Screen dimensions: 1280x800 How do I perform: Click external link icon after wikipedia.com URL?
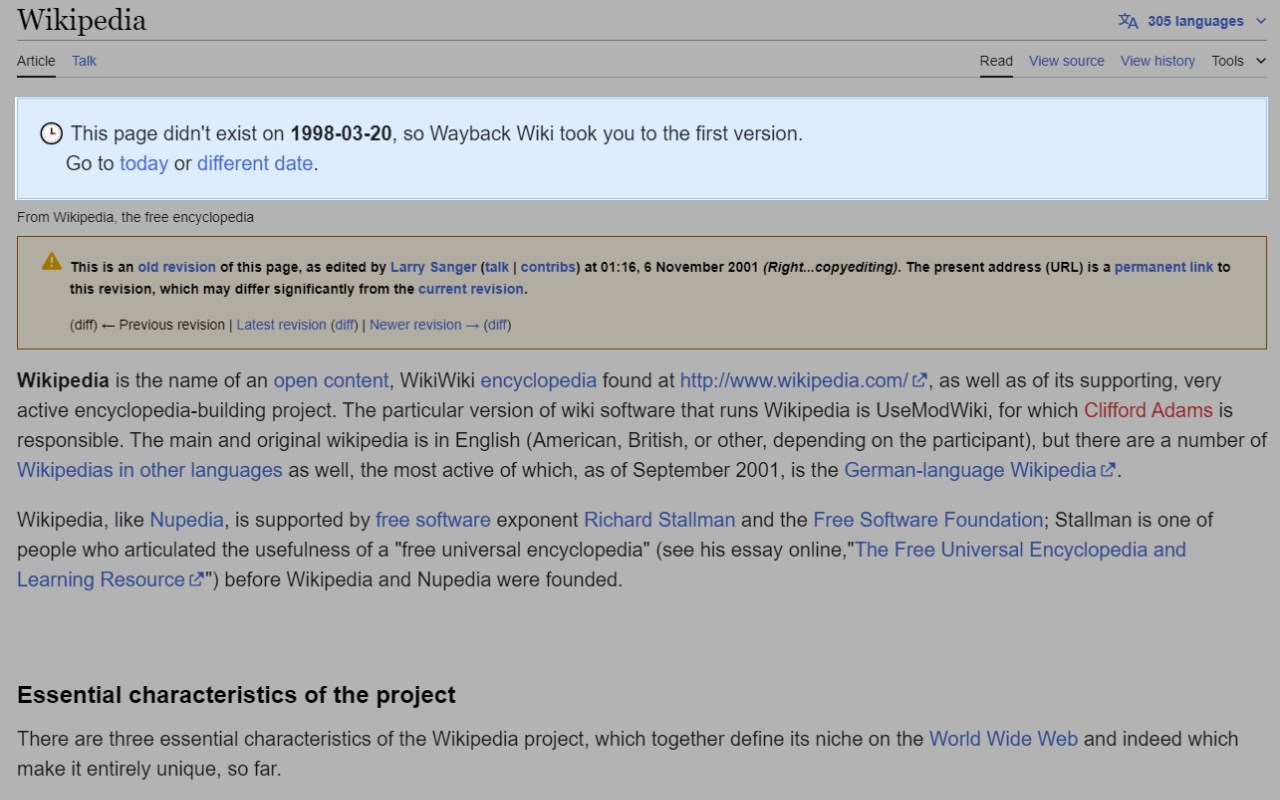click(920, 380)
